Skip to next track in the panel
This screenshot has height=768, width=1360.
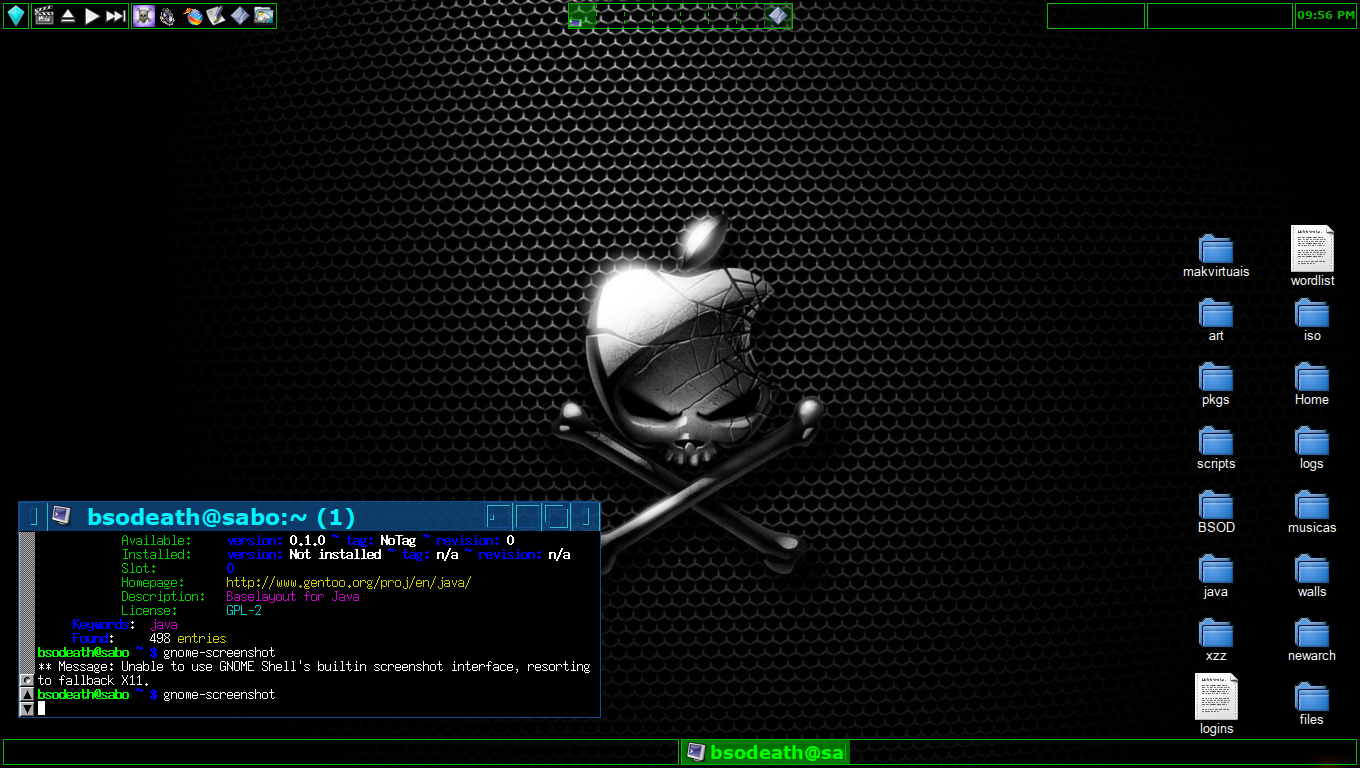click(x=116, y=16)
